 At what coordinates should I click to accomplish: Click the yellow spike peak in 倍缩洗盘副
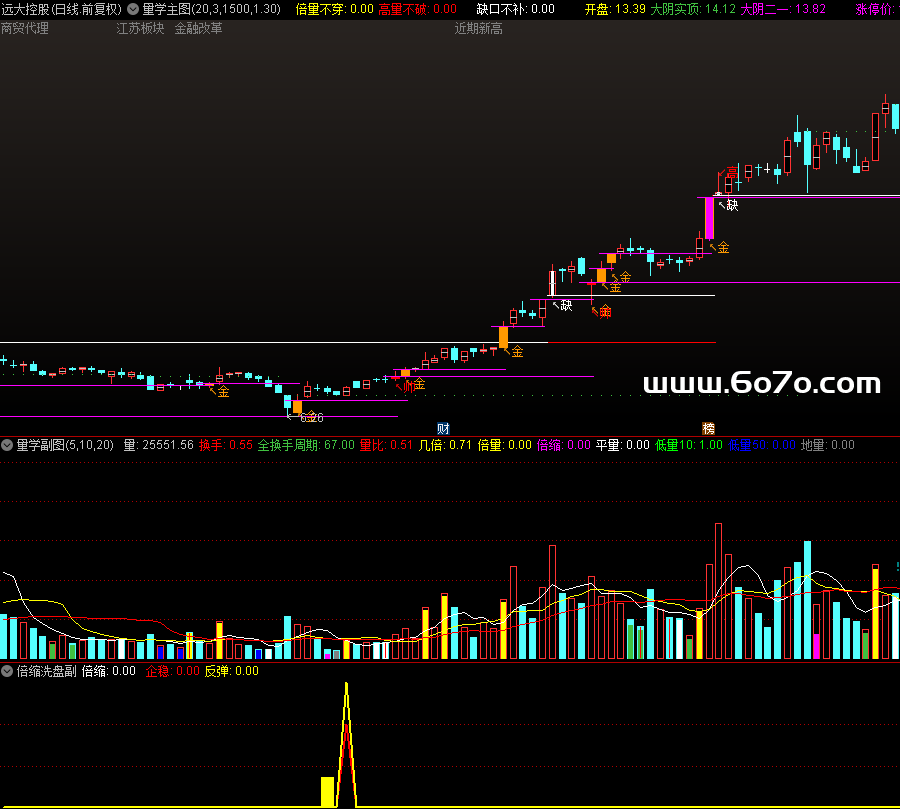(346, 686)
